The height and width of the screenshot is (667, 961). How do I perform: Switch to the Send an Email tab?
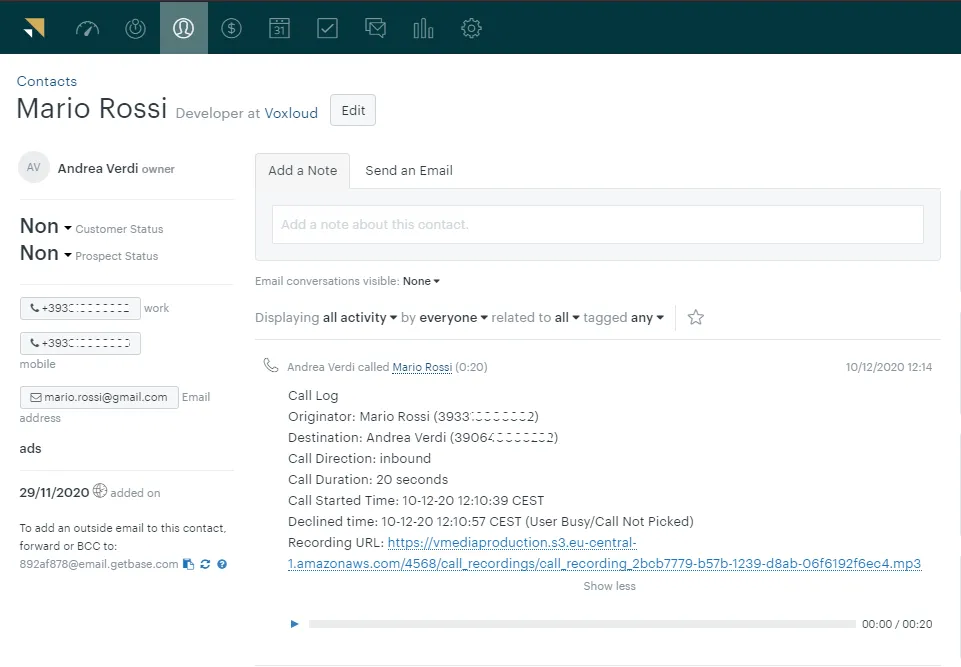[x=409, y=170]
